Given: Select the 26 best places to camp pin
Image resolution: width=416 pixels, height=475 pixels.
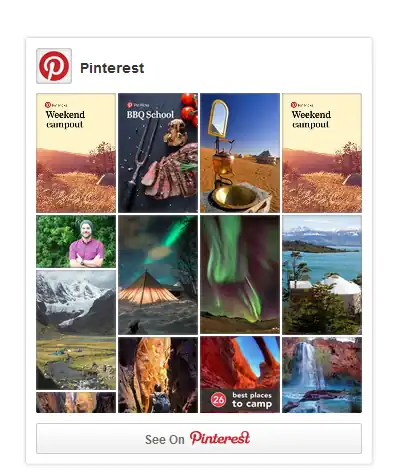Looking at the screenshot, I should coord(240,375).
